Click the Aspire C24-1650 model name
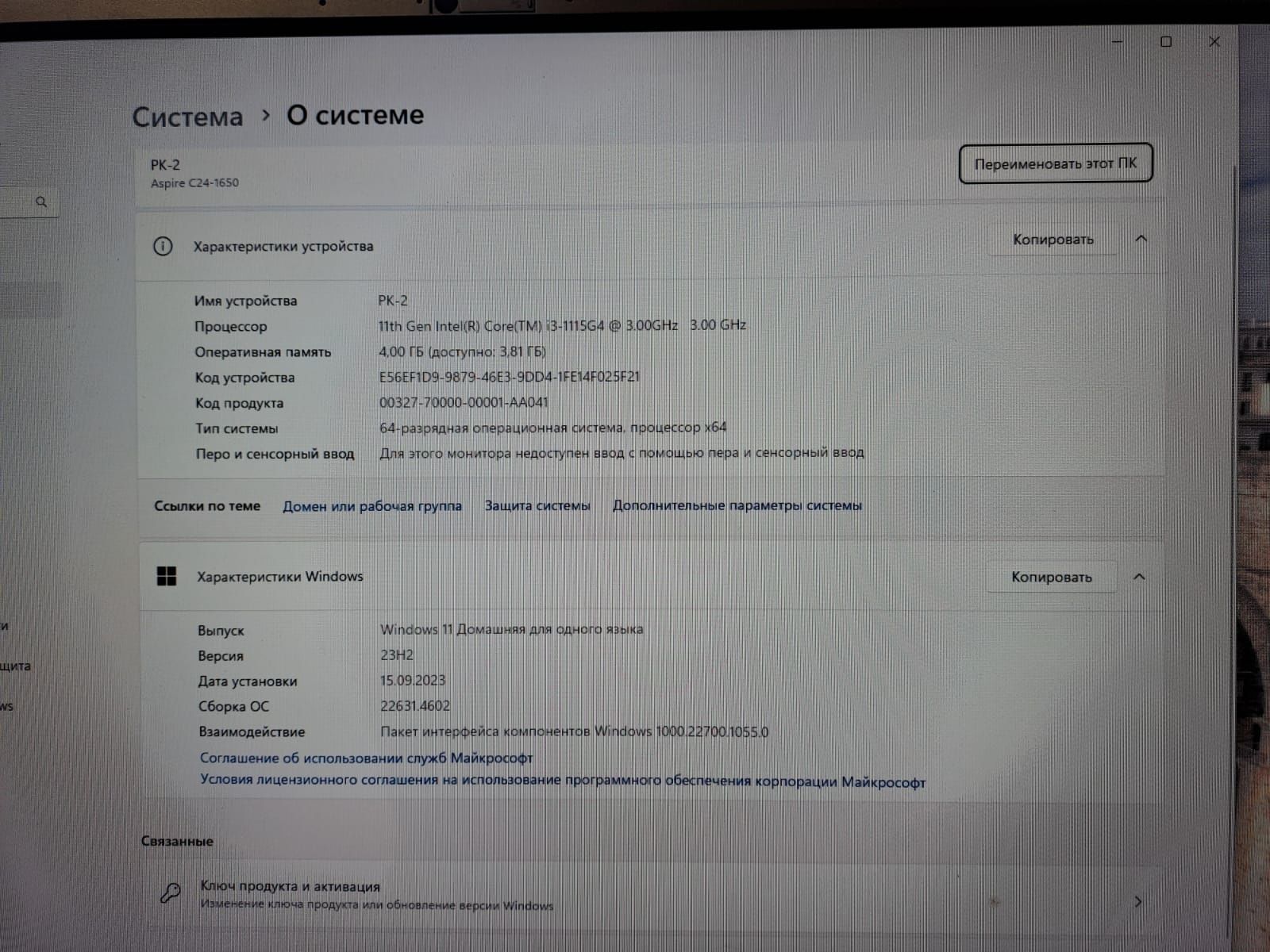 (x=194, y=183)
